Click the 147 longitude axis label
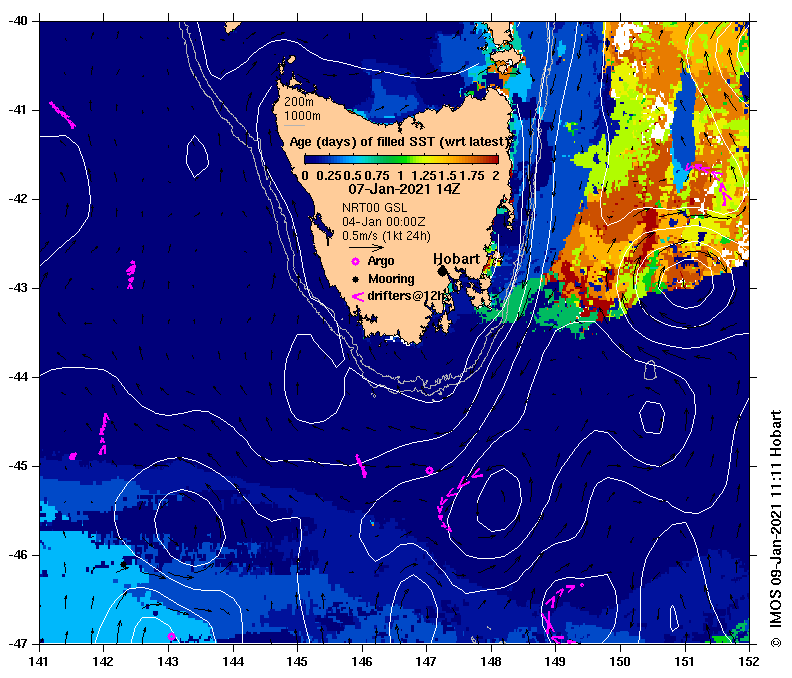 426,662
